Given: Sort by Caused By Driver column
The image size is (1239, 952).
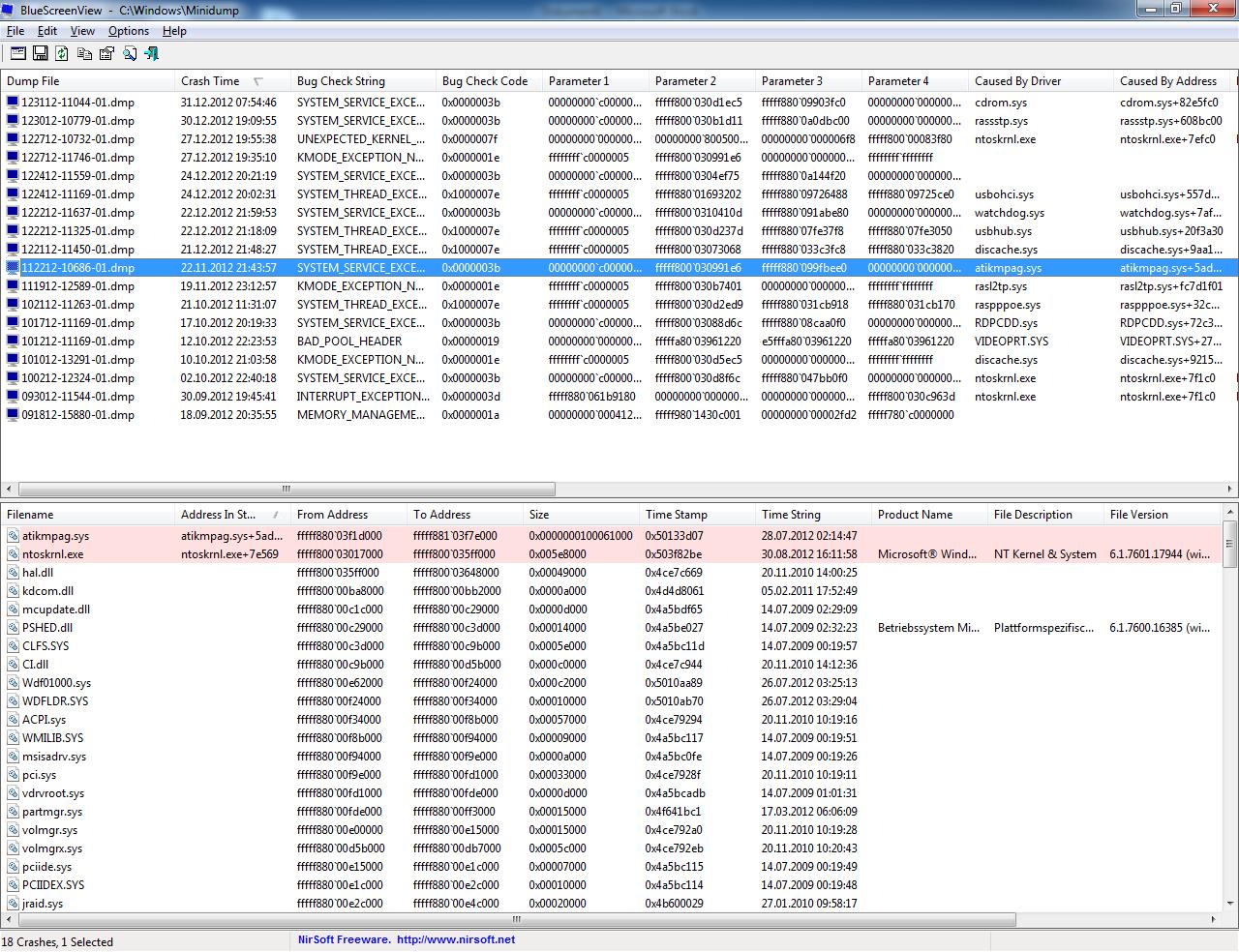Looking at the screenshot, I should [x=1041, y=81].
